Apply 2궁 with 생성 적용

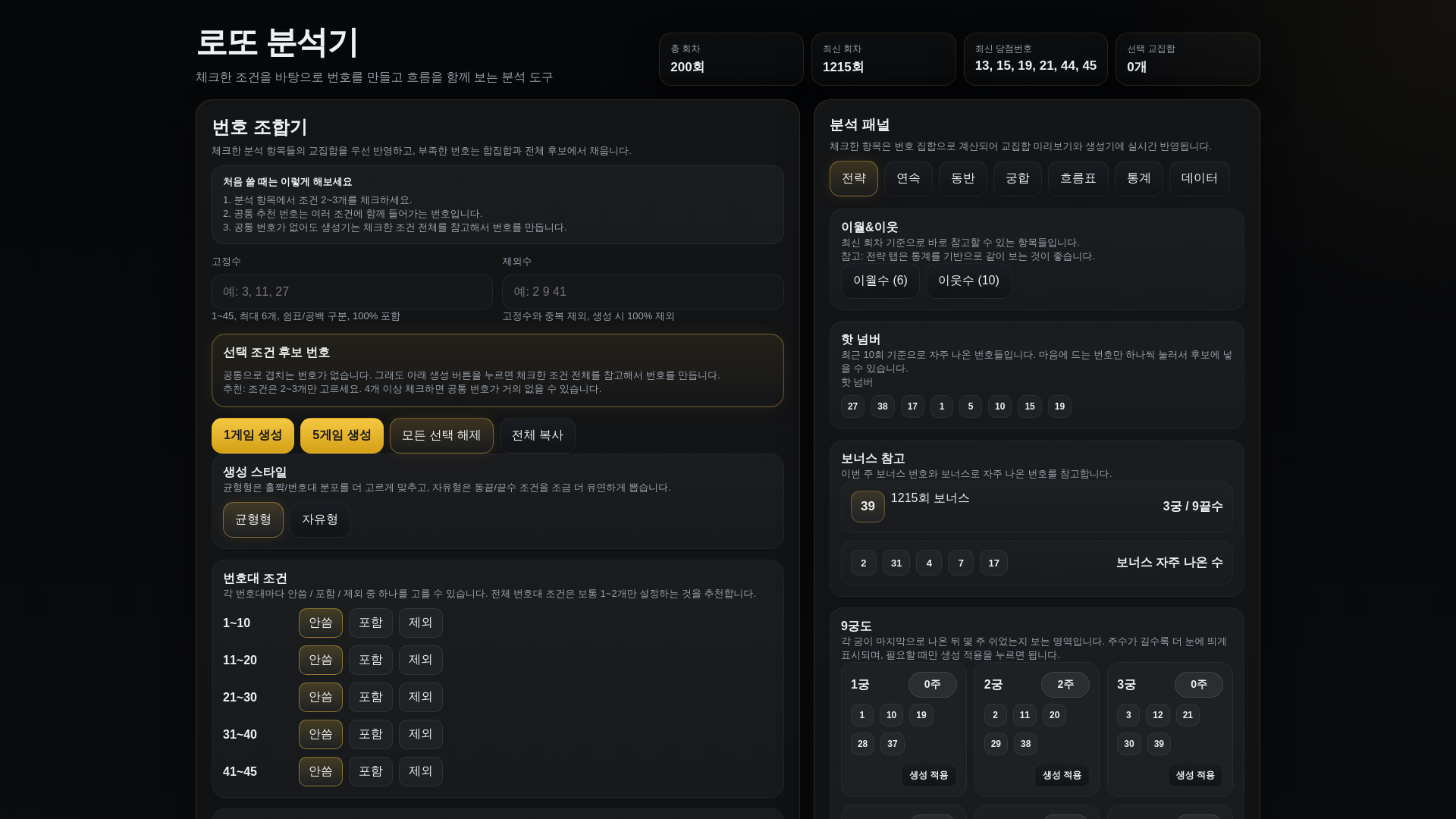point(1061,775)
